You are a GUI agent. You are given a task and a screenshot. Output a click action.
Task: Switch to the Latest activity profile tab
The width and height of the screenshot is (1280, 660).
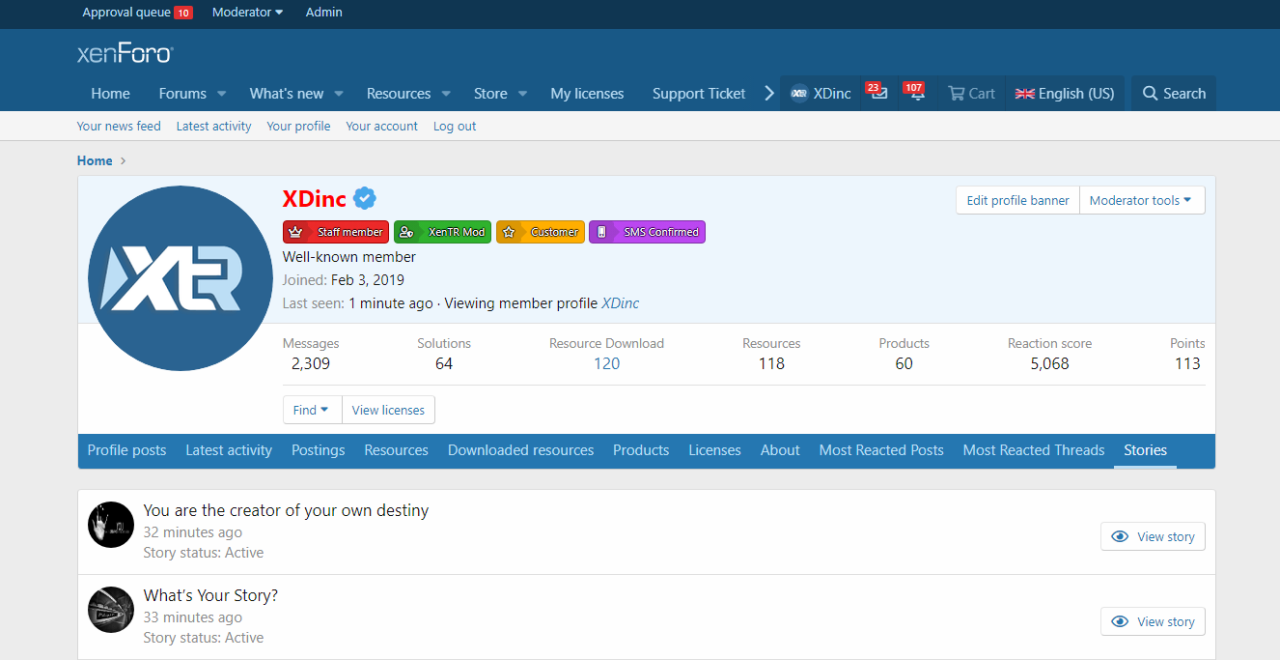[x=229, y=450]
